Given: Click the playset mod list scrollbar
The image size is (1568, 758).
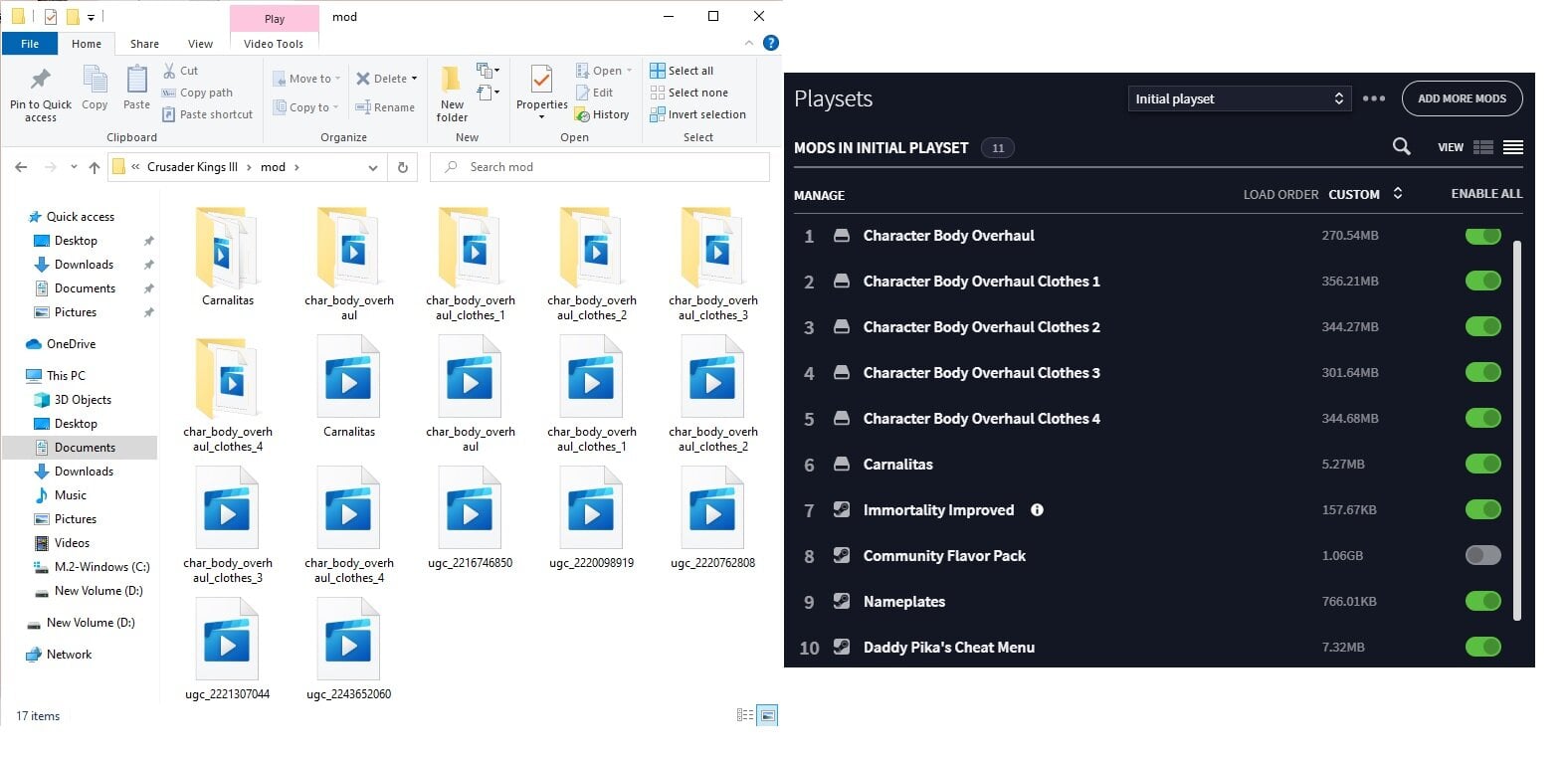Looking at the screenshot, I should point(1517,431).
